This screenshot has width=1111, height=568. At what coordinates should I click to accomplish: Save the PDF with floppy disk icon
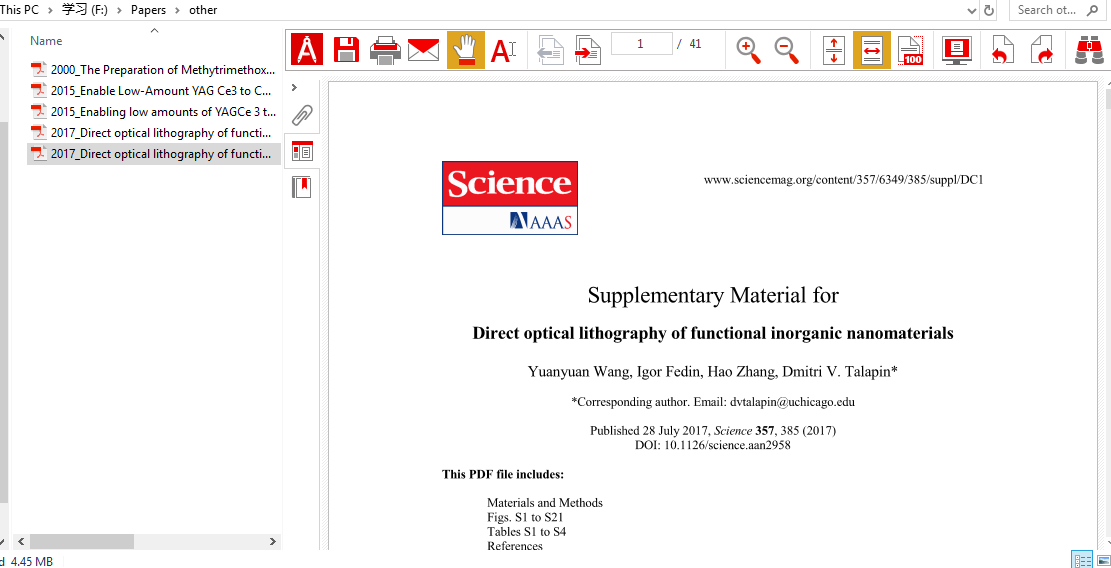tap(346, 50)
